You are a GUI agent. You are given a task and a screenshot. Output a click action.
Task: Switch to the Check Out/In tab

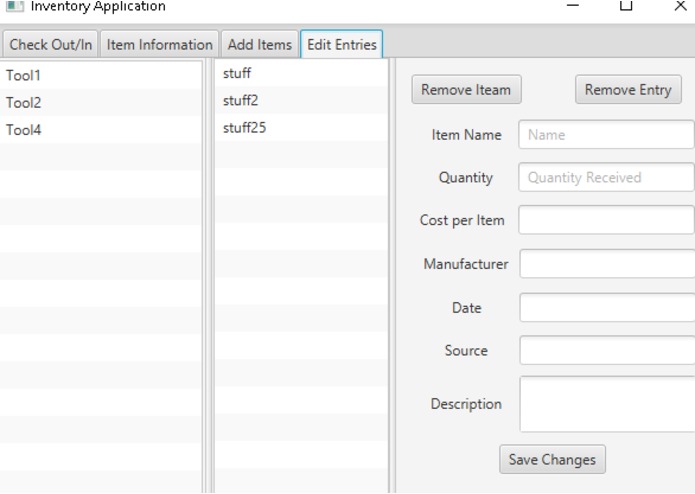pos(50,44)
